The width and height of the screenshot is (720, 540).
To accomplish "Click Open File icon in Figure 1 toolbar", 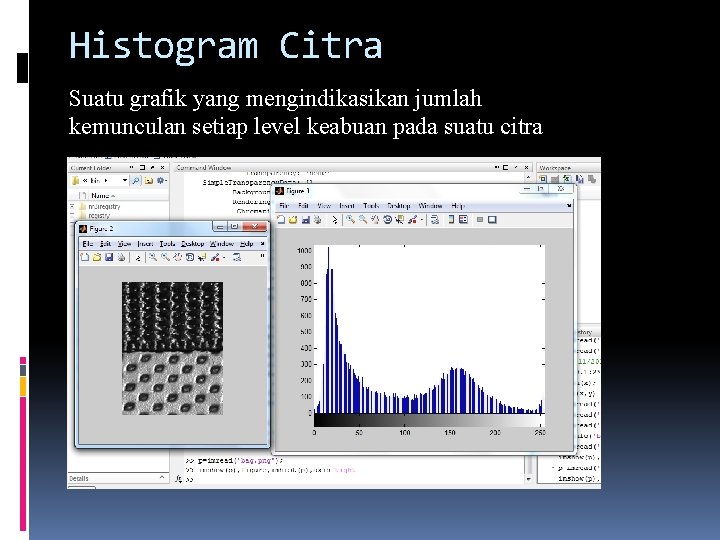I will click(x=293, y=220).
